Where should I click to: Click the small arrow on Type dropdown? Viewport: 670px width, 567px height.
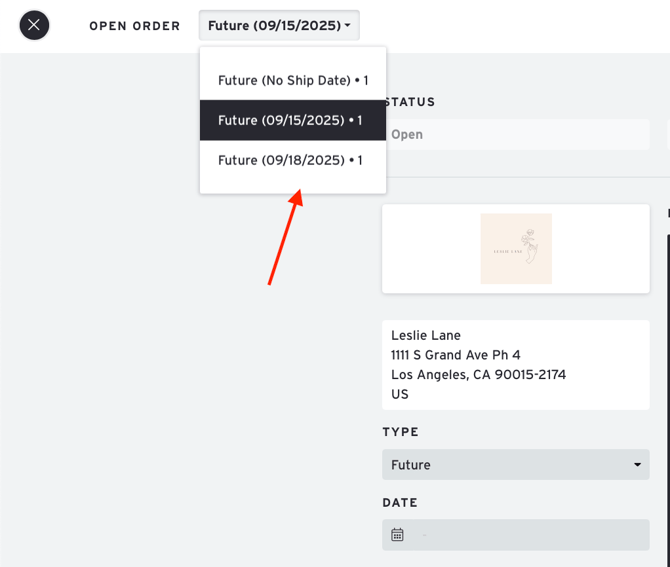coord(637,465)
